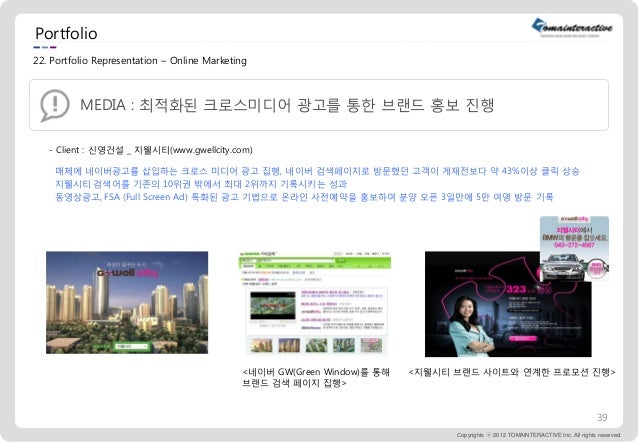Select the blue line about 지웰시티 검색어 2위

[201, 184]
